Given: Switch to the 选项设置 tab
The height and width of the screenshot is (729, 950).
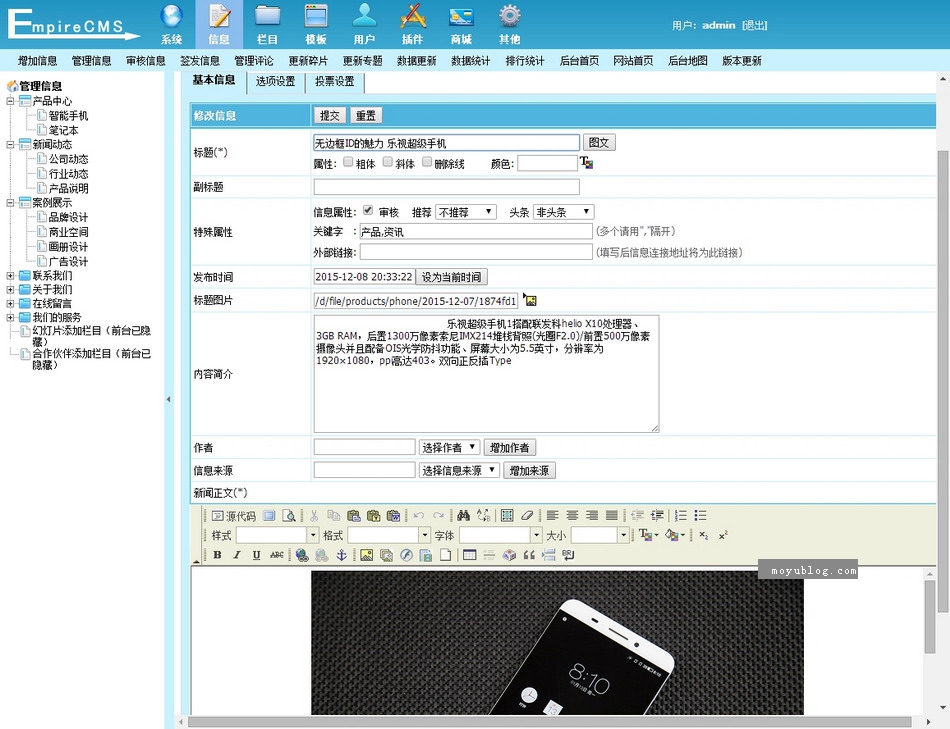Looking at the screenshot, I should [276, 81].
